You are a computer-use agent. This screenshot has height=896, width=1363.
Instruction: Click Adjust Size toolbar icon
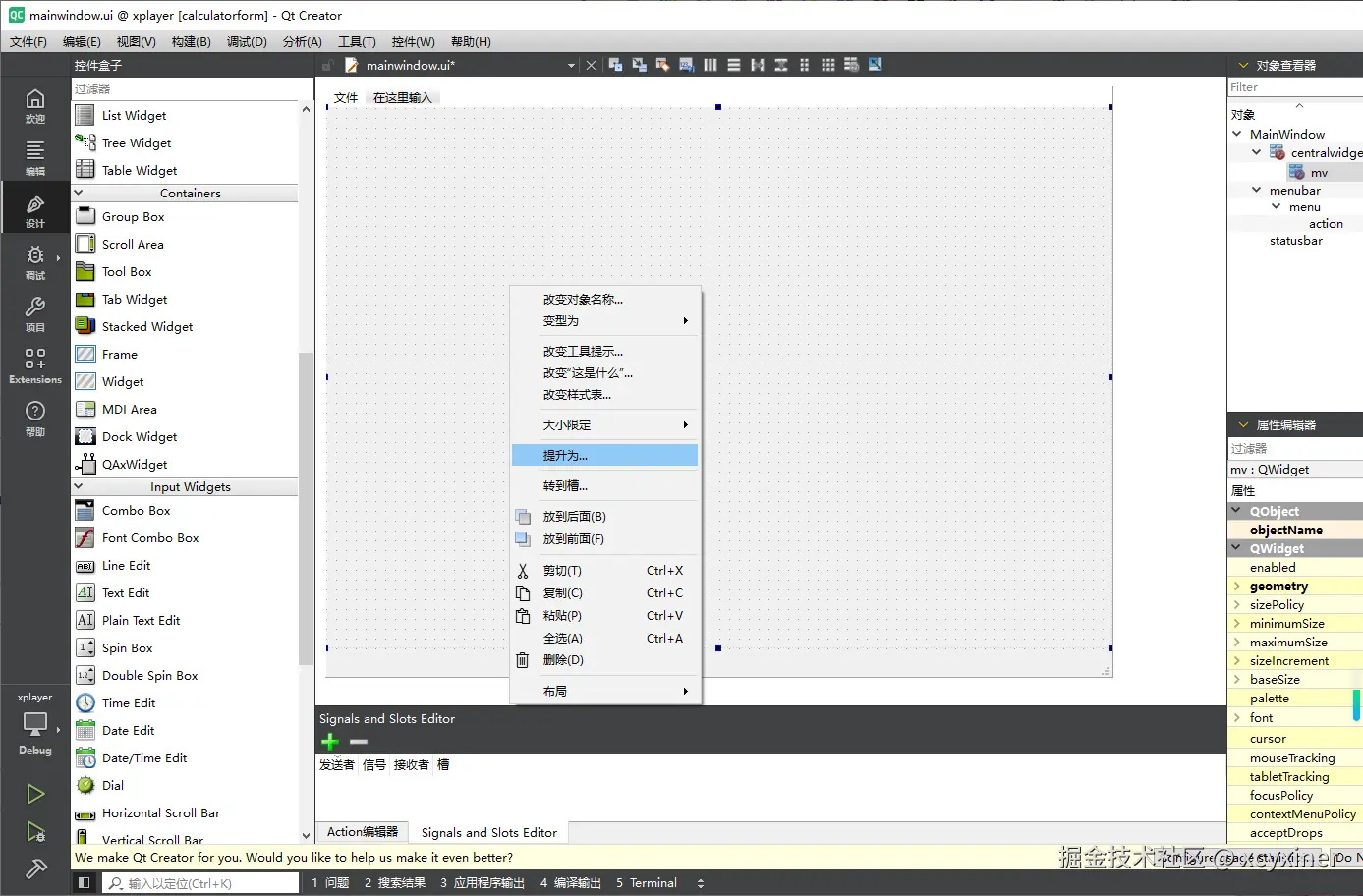pyautogui.click(x=875, y=65)
